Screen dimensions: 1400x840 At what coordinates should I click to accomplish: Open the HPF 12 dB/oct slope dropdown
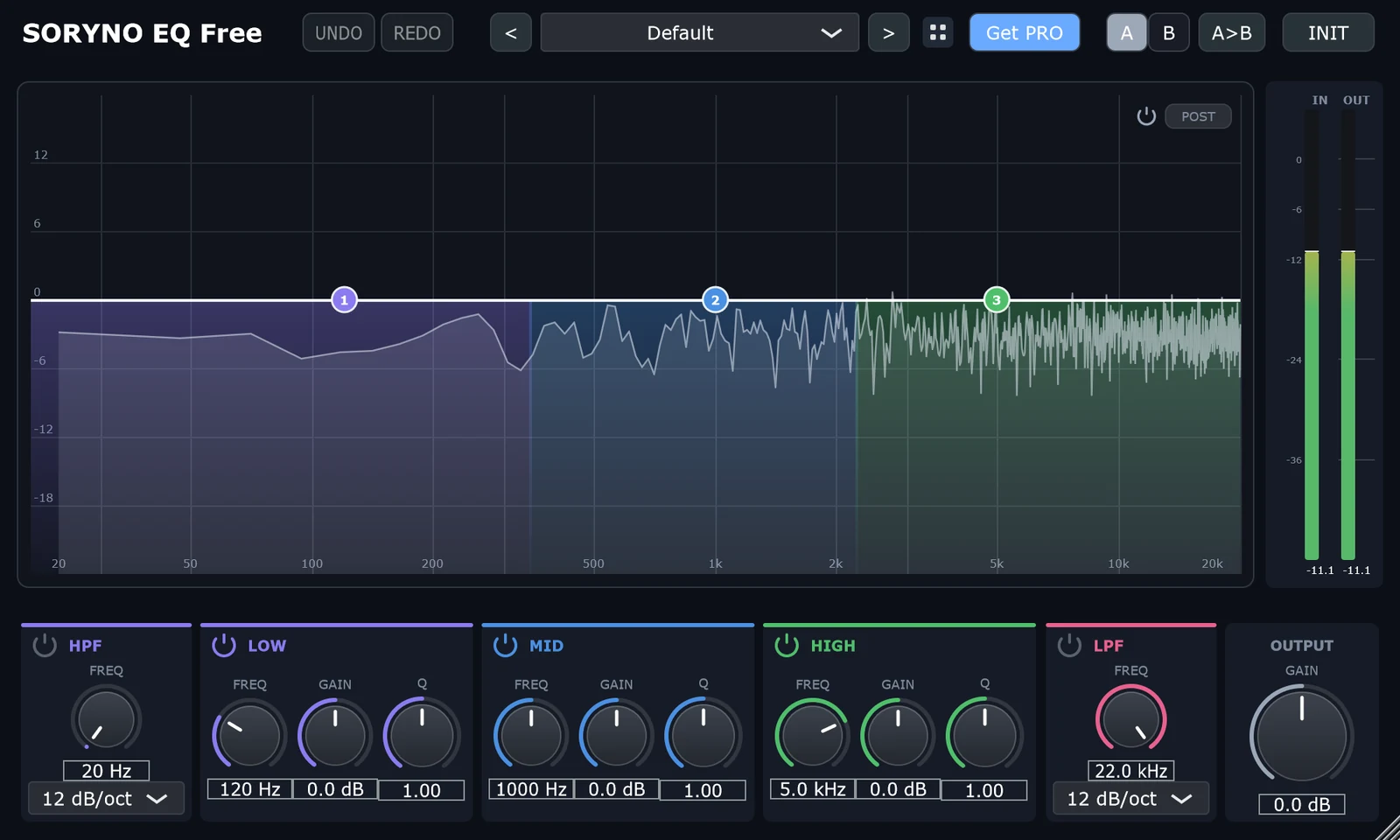tap(106, 798)
